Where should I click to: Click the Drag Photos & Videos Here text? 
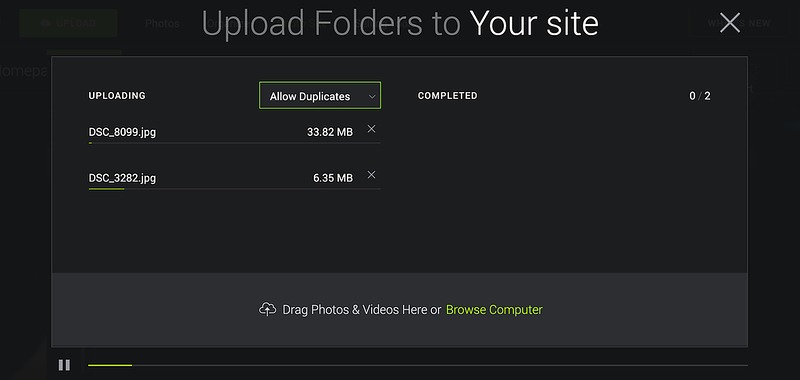(361, 310)
